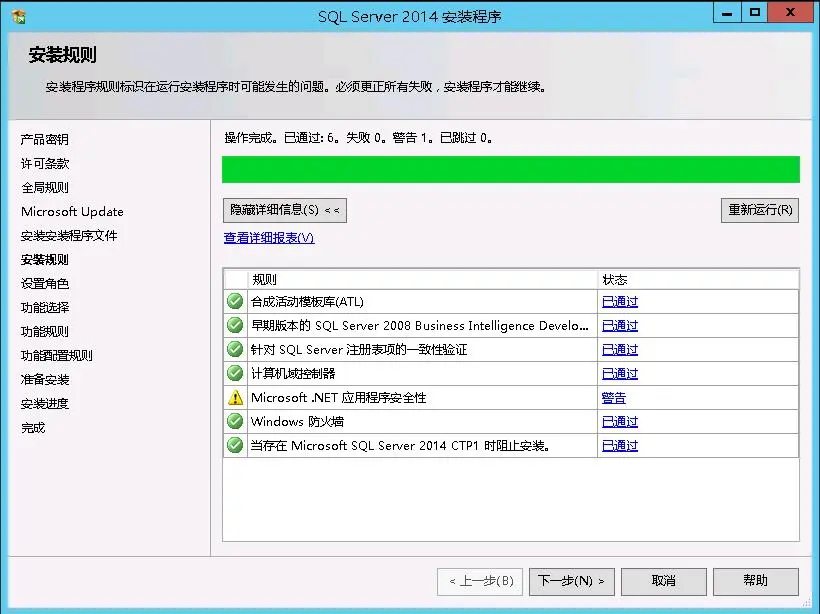The height and width of the screenshot is (614, 820).
Task: Close the SQL Server 2014 setup window
Action: (790, 13)
